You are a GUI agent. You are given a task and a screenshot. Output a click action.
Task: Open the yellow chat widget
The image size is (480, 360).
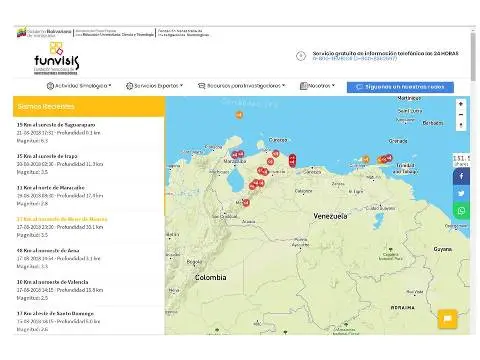coord(447,319)
